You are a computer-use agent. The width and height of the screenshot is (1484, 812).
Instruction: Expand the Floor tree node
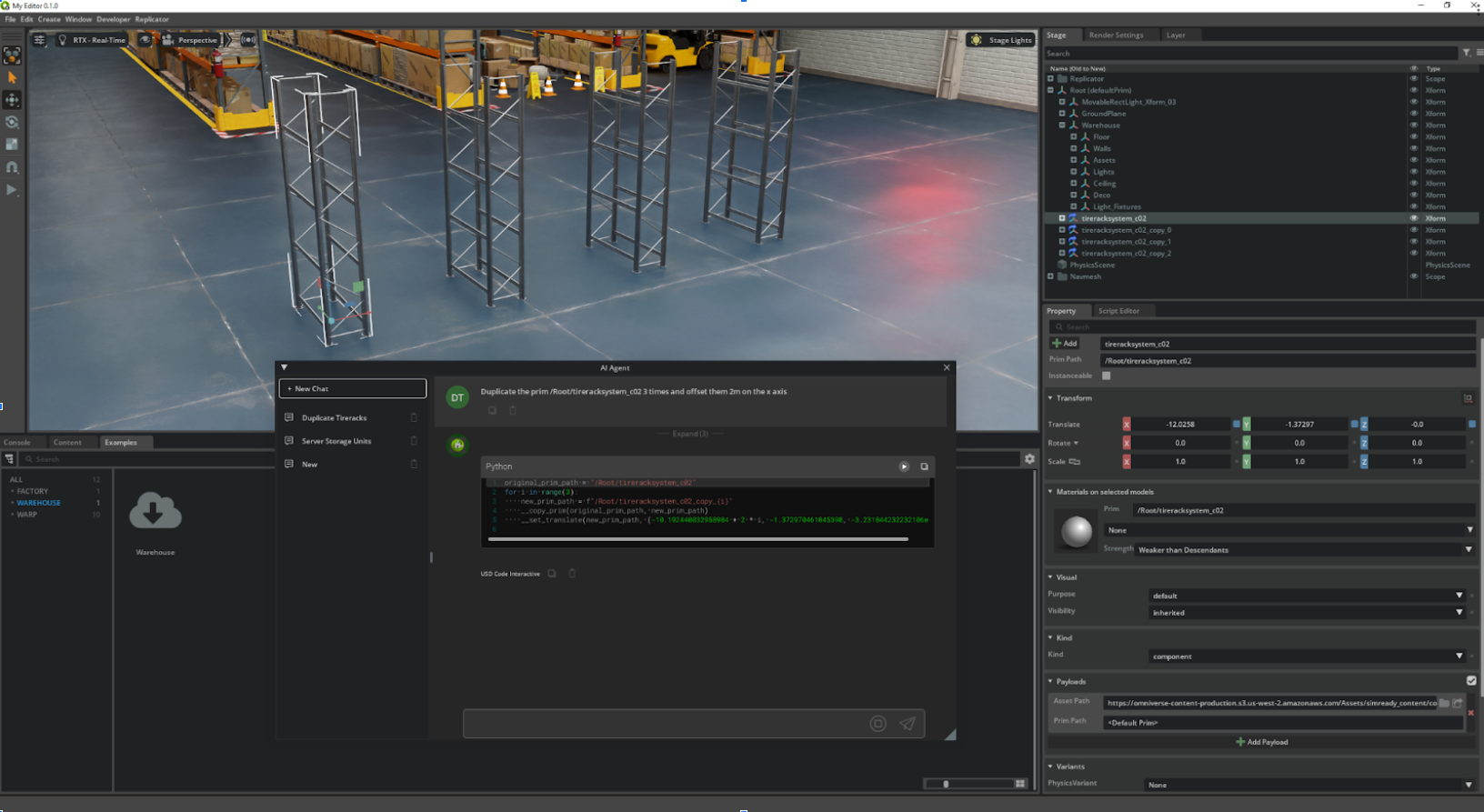tap(1074, 137)
